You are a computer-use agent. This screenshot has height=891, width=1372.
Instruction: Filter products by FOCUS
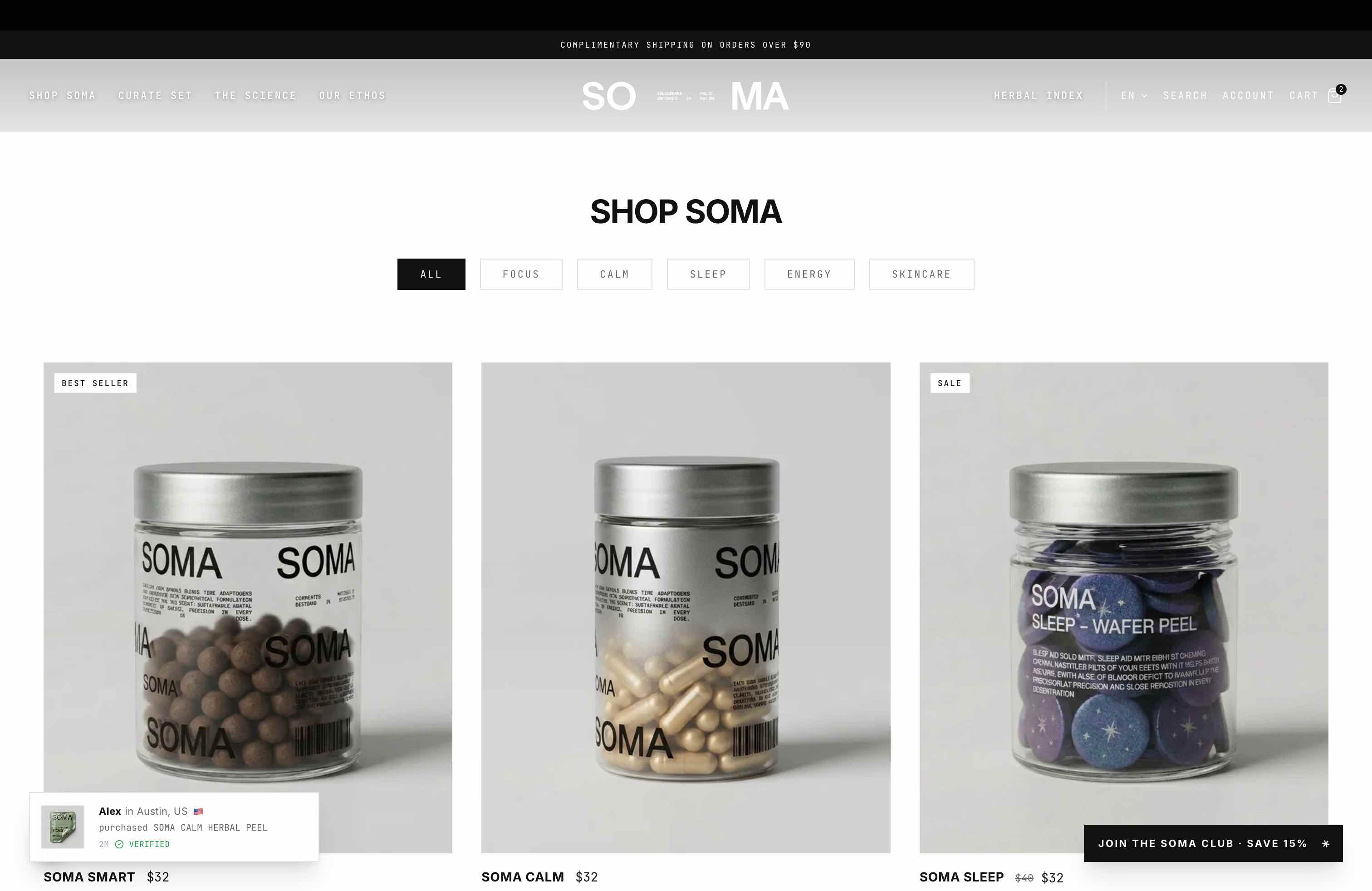(521, 274)
